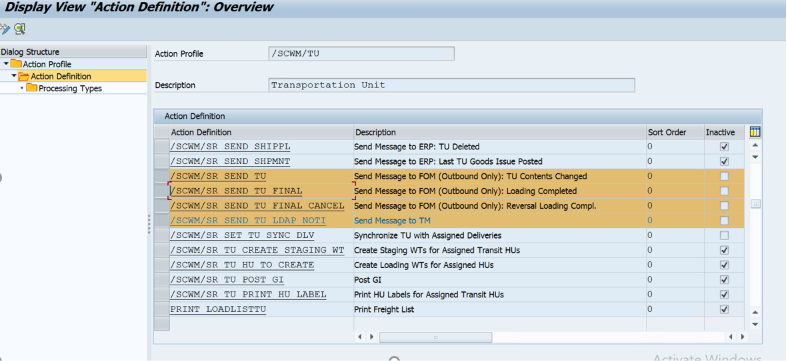The image size is (787, 361).
Task: Toggle Inactive checkbox for Loading Completed row
Action: pos(724,191)
